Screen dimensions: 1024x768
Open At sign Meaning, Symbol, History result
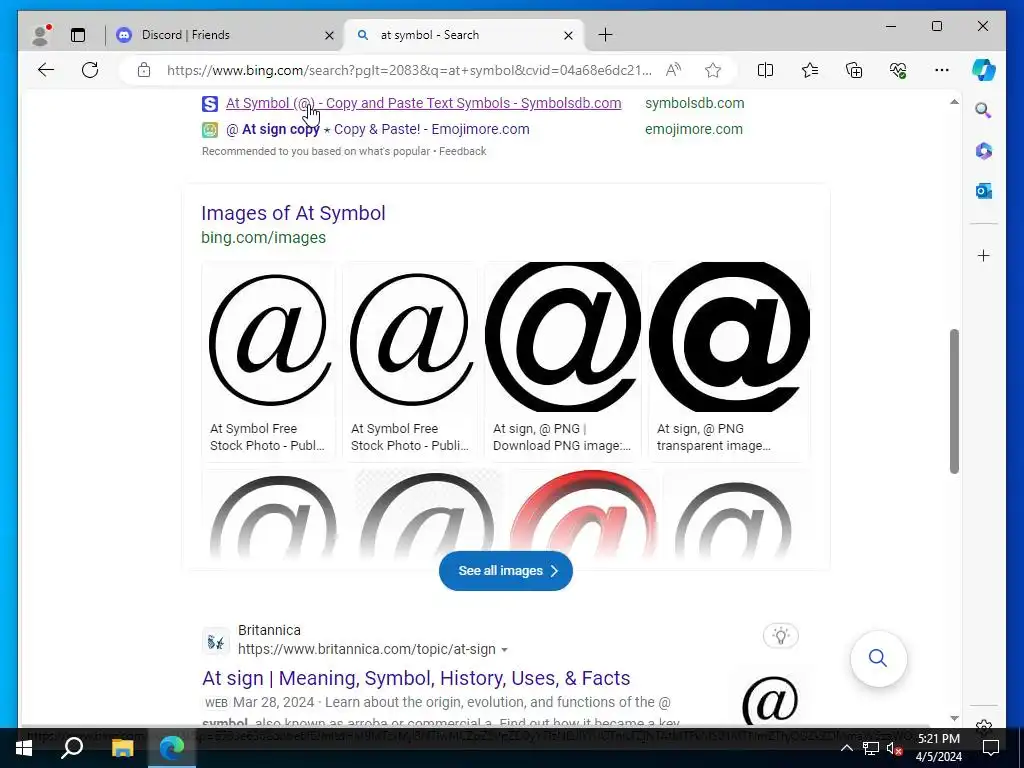tap(416, 678)
